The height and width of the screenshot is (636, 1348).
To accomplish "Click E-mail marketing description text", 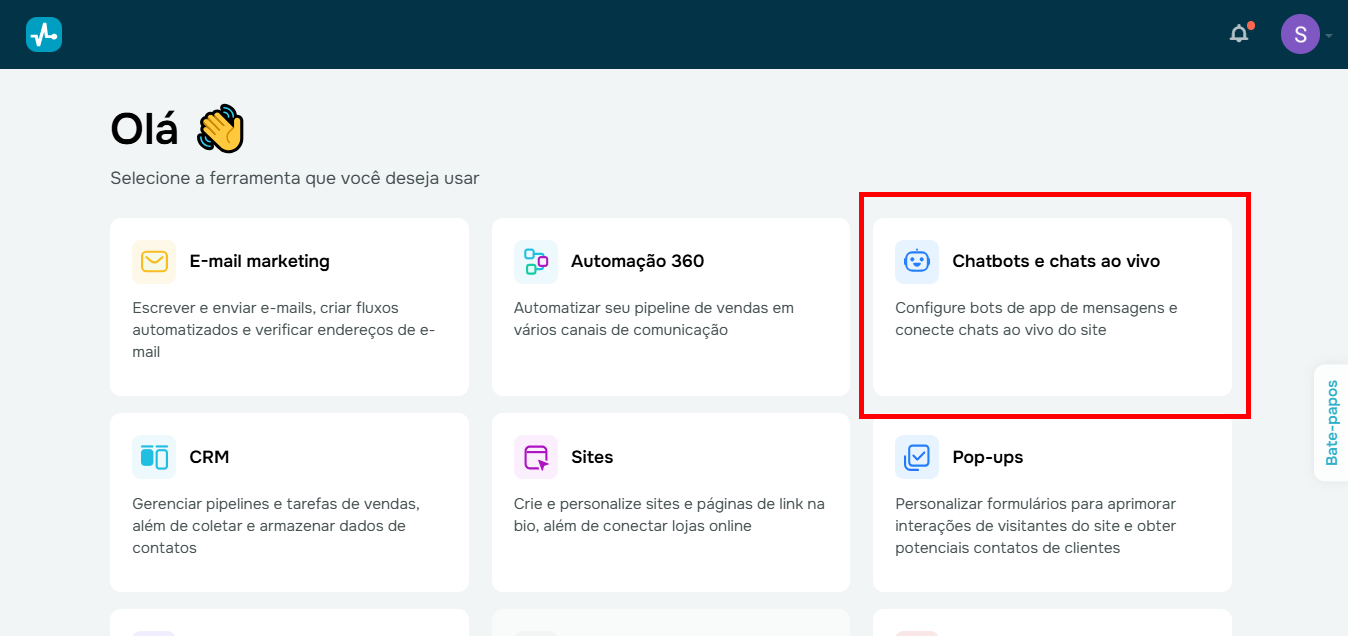I will coord(284,330).
